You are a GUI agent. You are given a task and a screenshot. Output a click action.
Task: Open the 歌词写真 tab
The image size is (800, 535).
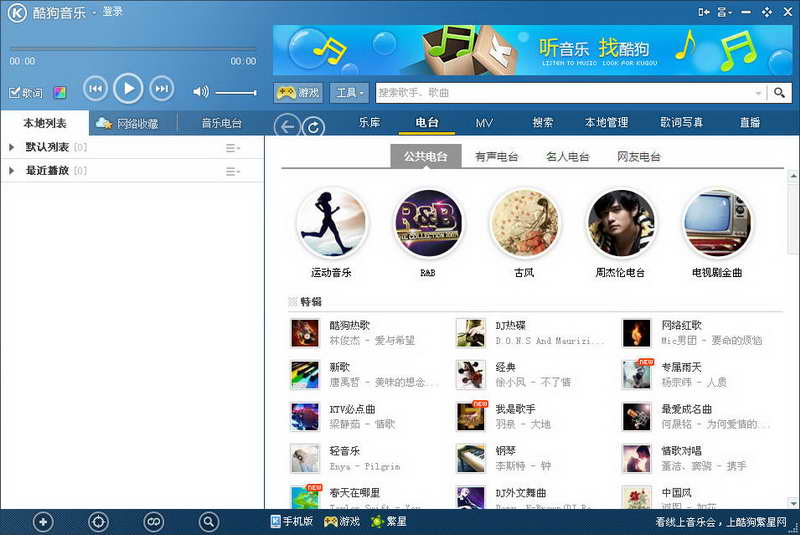(x=681, y=122)
